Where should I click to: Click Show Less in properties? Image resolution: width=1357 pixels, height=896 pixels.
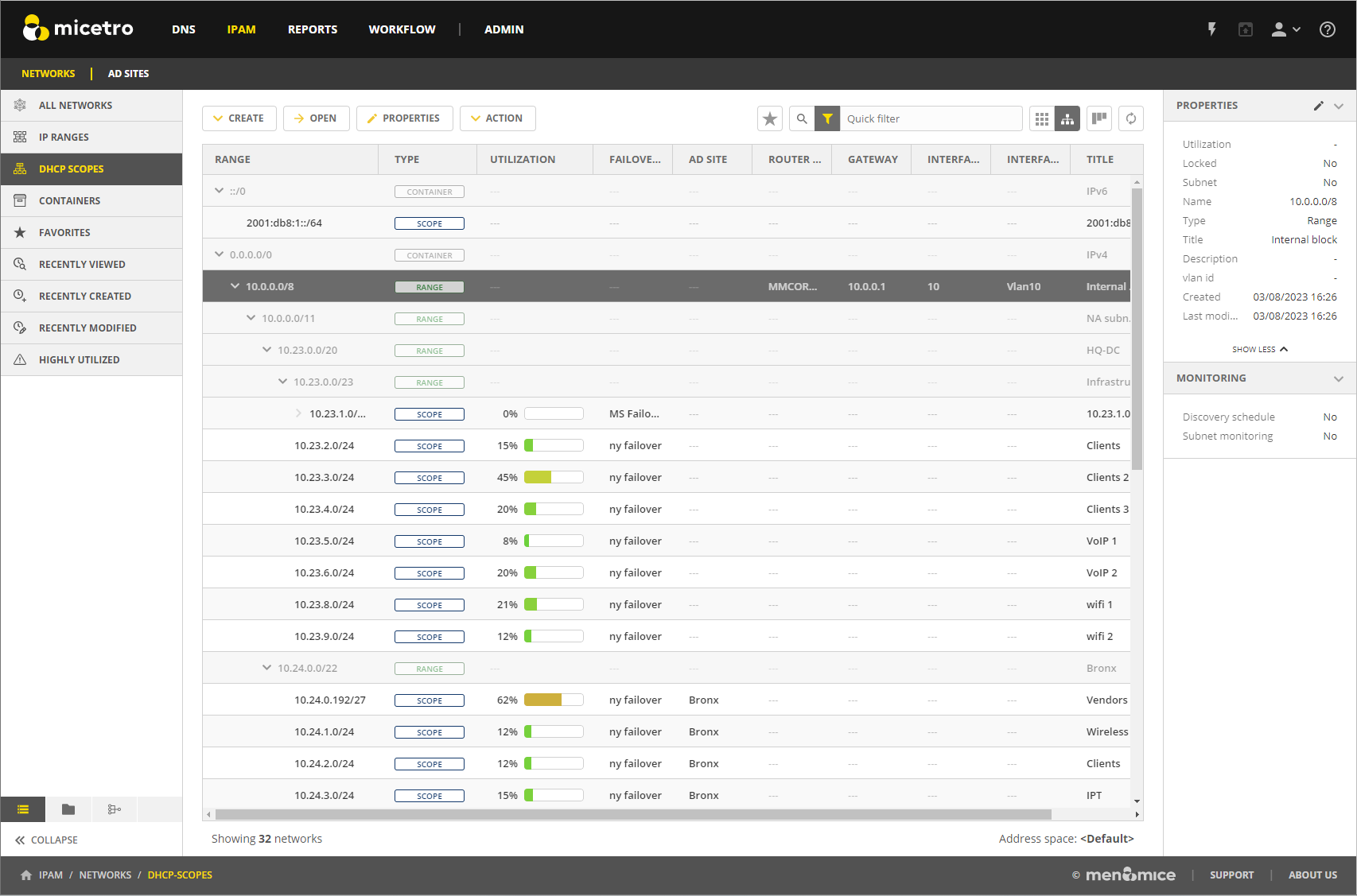1260,349
